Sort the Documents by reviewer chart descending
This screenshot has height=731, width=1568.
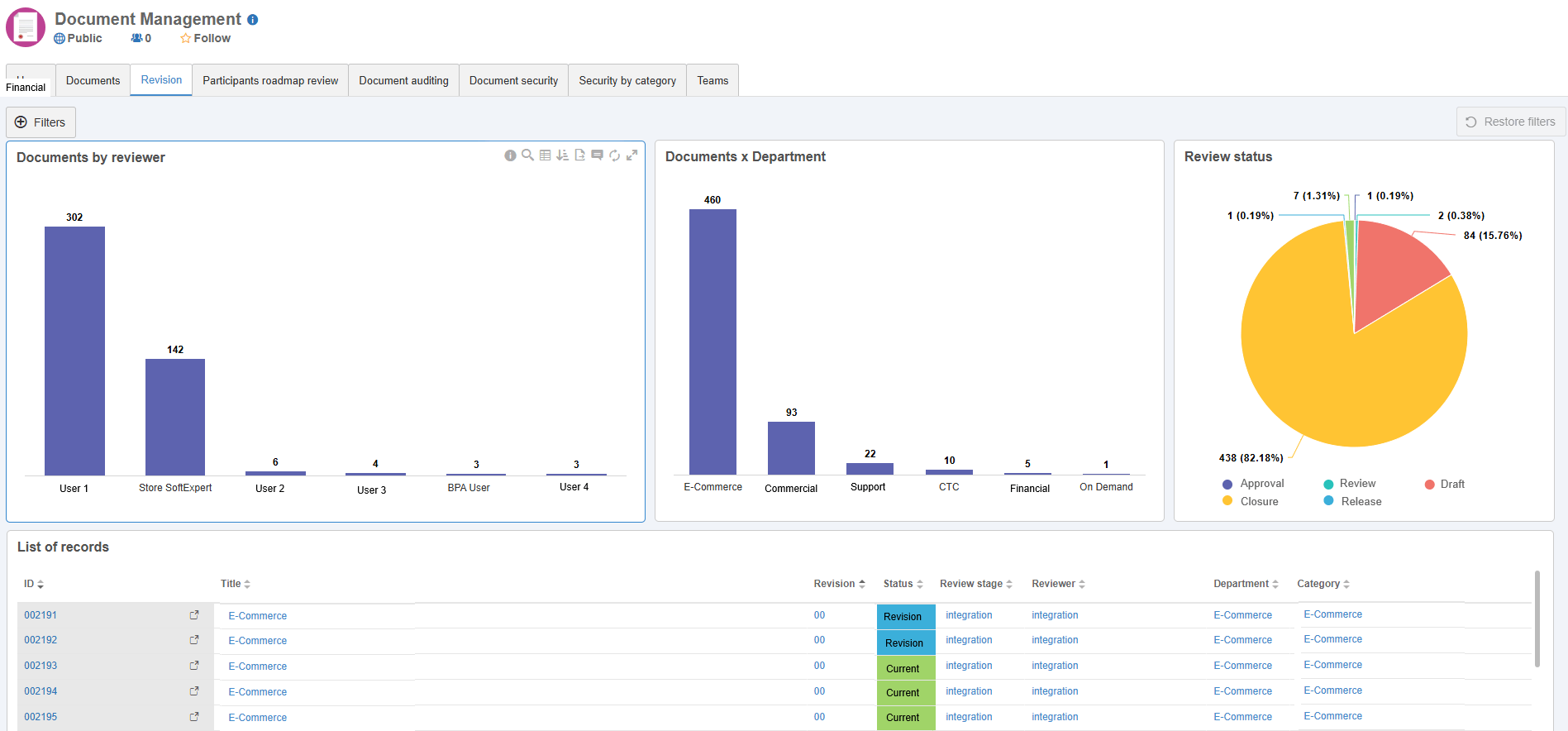pyautogui.click(x=563, y=155)
